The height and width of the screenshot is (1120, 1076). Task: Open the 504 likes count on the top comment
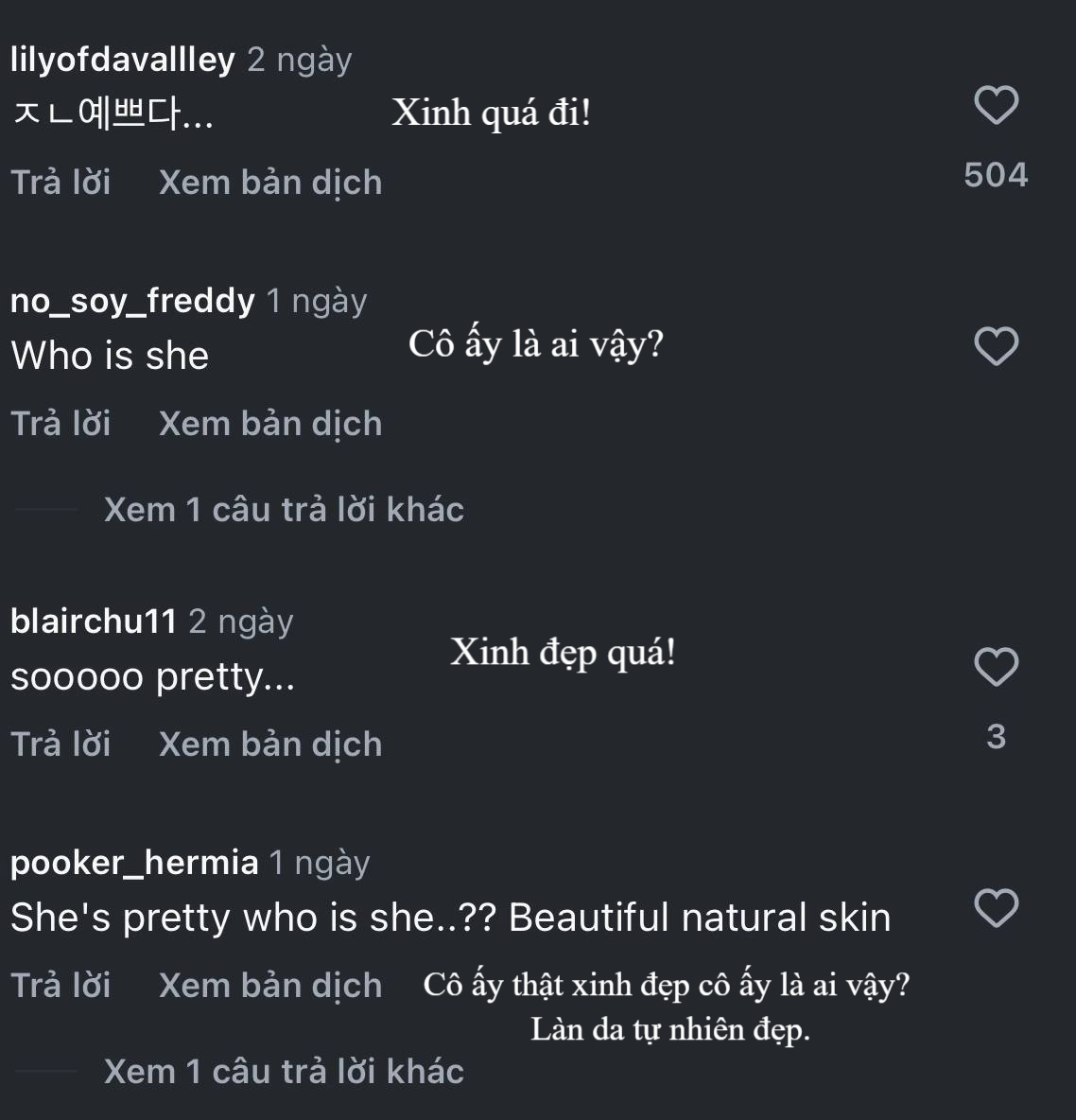(996, 173)
